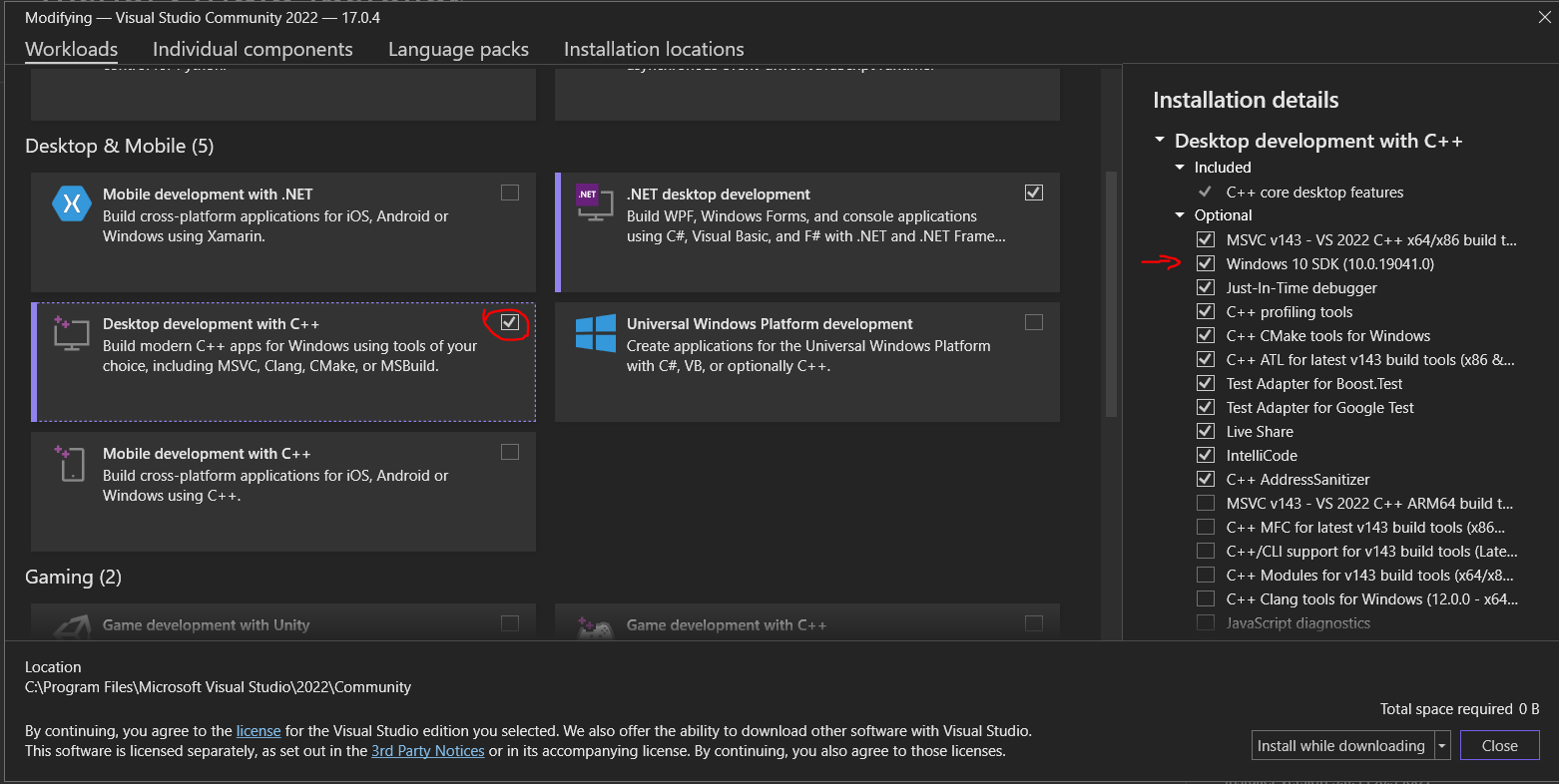Image resolution: width=1559 pixels, height=784 pixels.
Task: Open the license hyperlink
Action: click(x=258, y=730)
